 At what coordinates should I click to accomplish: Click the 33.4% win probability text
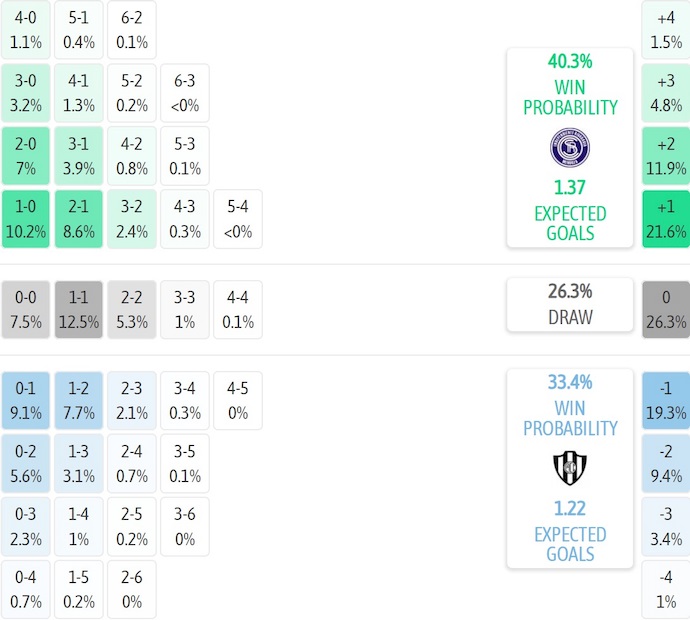coord(569,382)
